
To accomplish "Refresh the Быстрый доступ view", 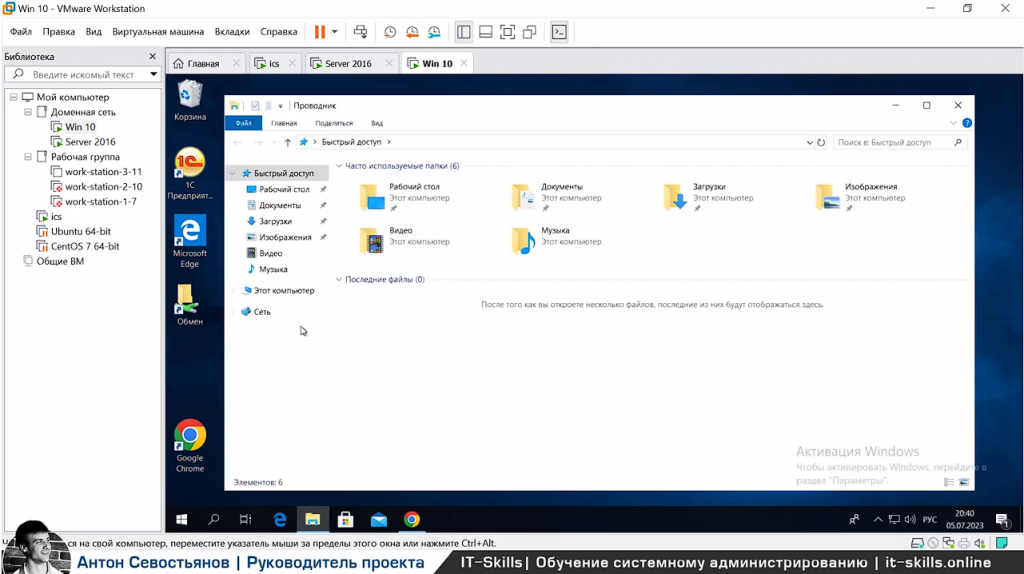I will click(821, 142).
